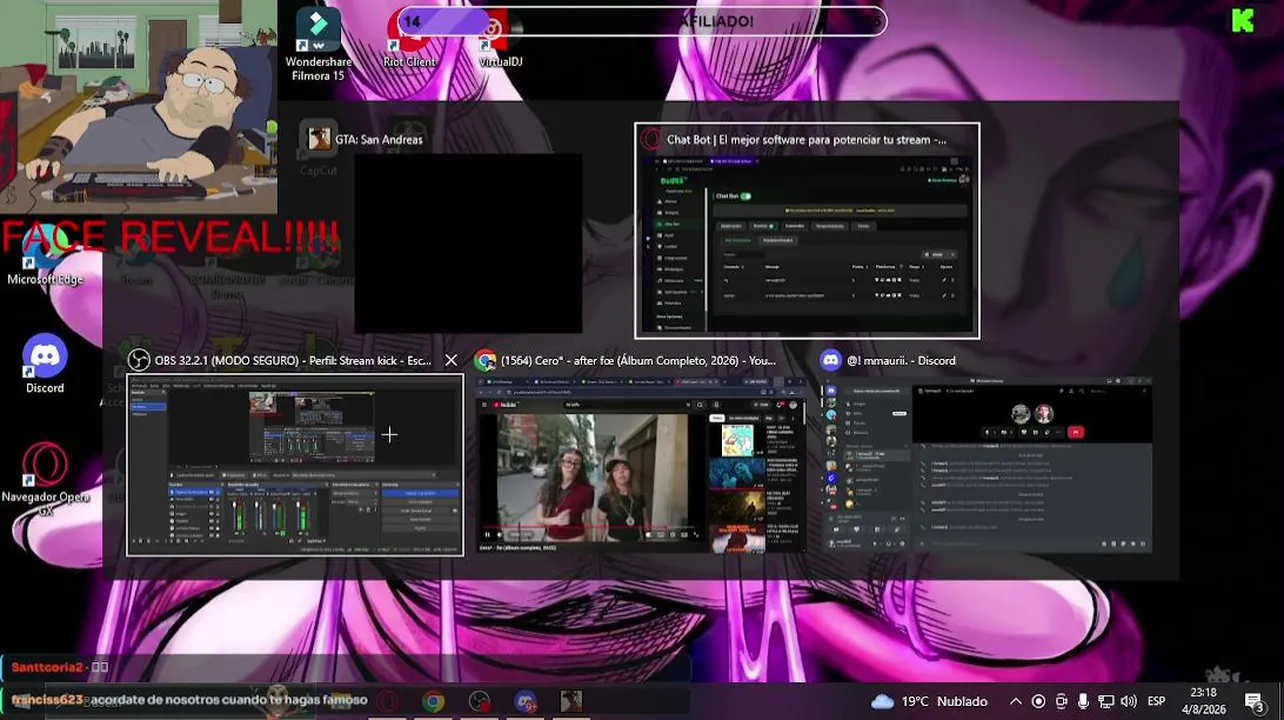1284x720 pixels.
Task: Close the OBS window from the task switcher
Action: point(451,360)
